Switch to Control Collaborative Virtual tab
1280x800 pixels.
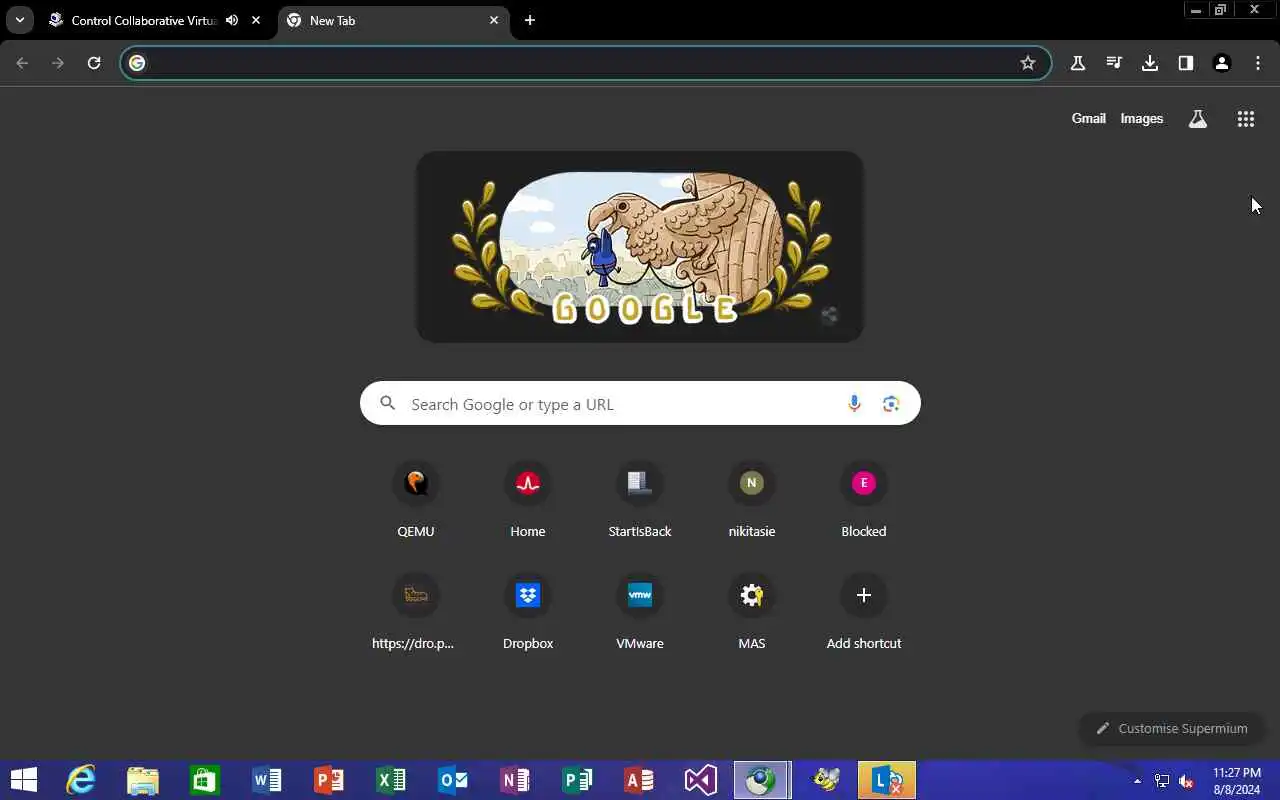144,20
